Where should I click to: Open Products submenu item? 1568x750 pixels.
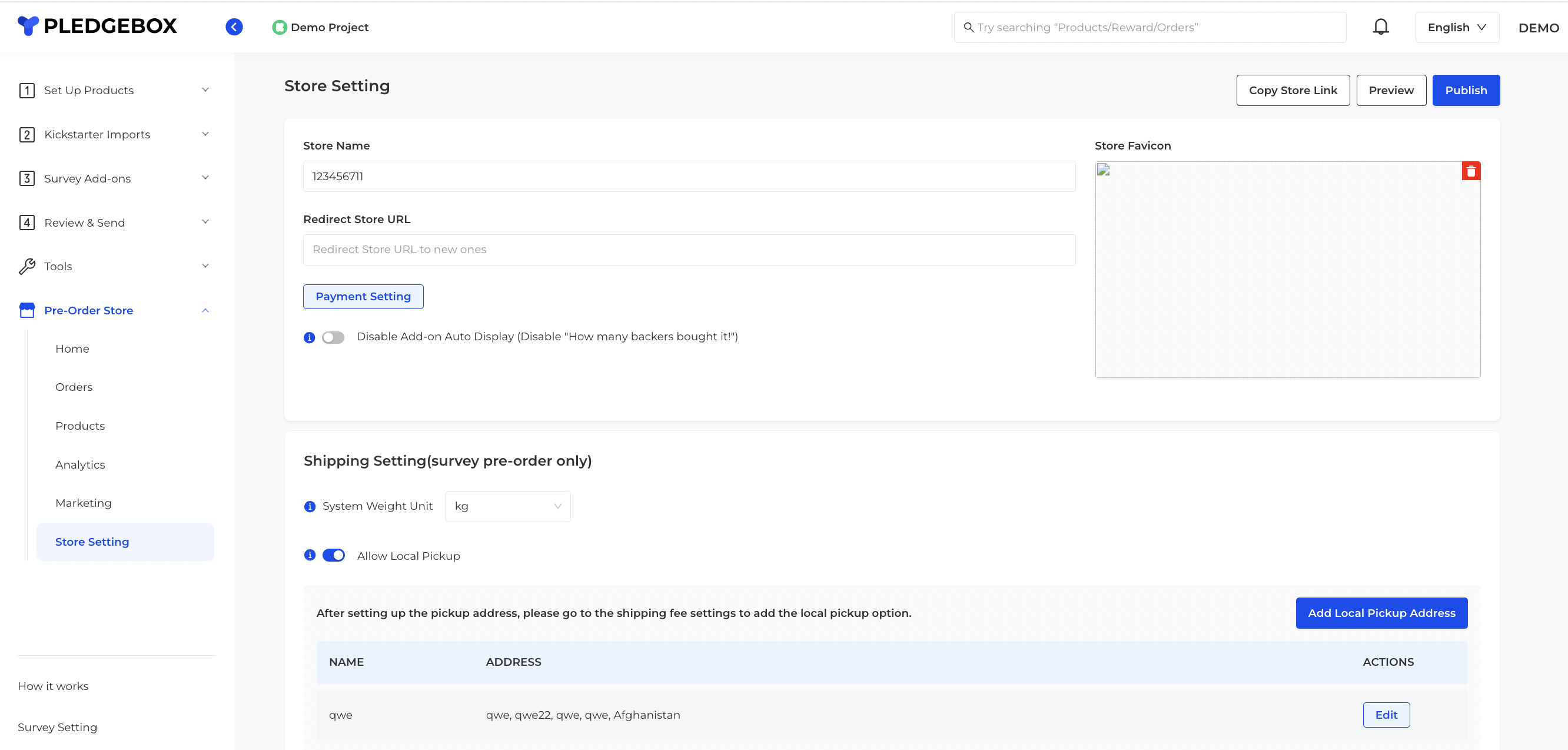pyautogui.click(x=79, y=426)
